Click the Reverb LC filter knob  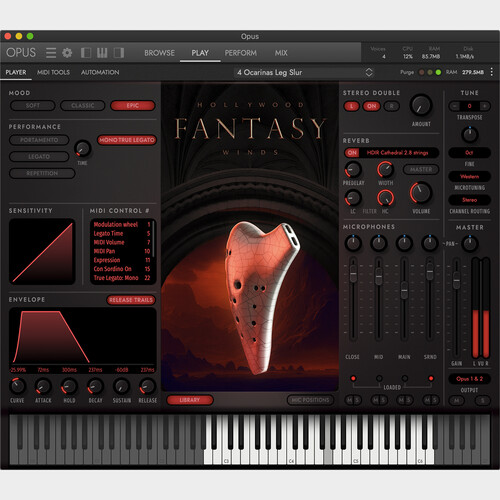[x=353, y=198]
